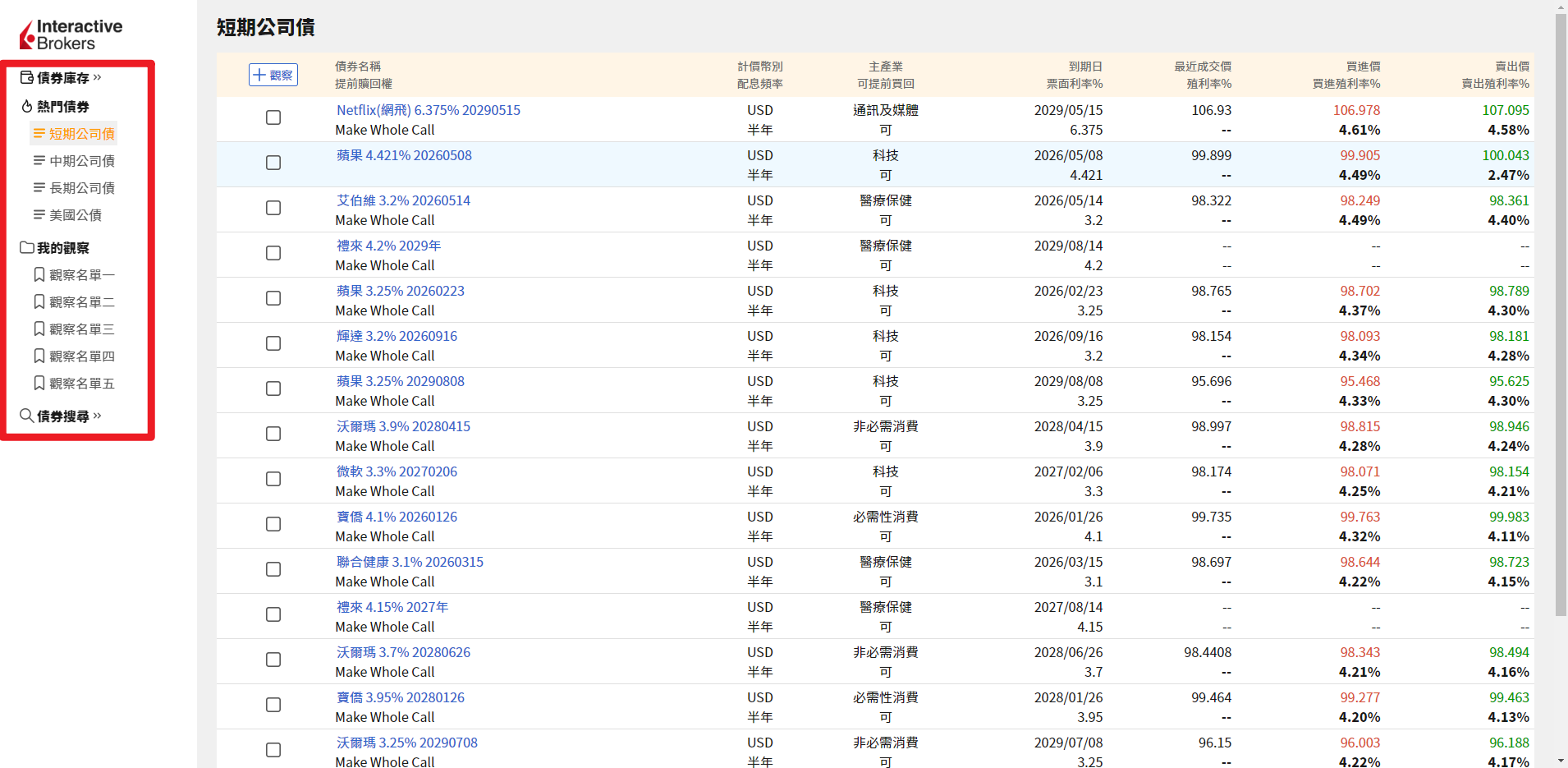The image size is (1568, 768).
Task: Click bookmark icon for 觀察名單一
Action: pos(39,274)
